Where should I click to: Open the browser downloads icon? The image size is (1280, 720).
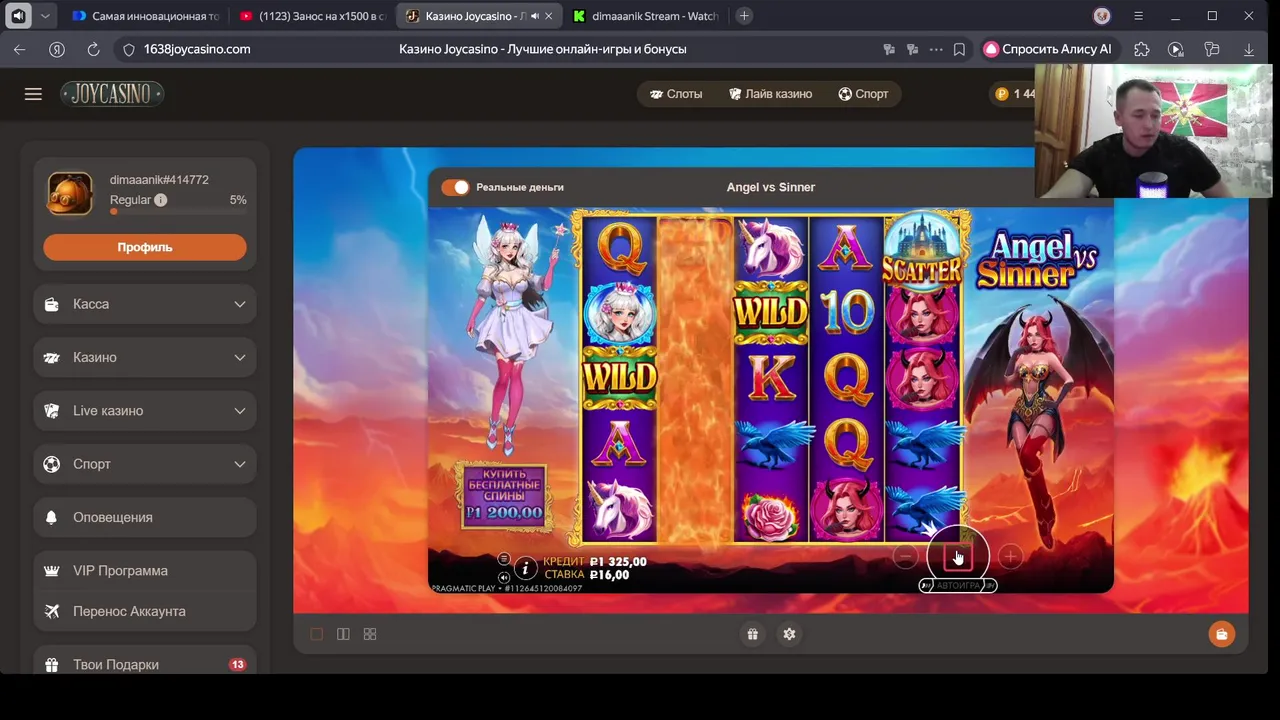pos(1249,49)
